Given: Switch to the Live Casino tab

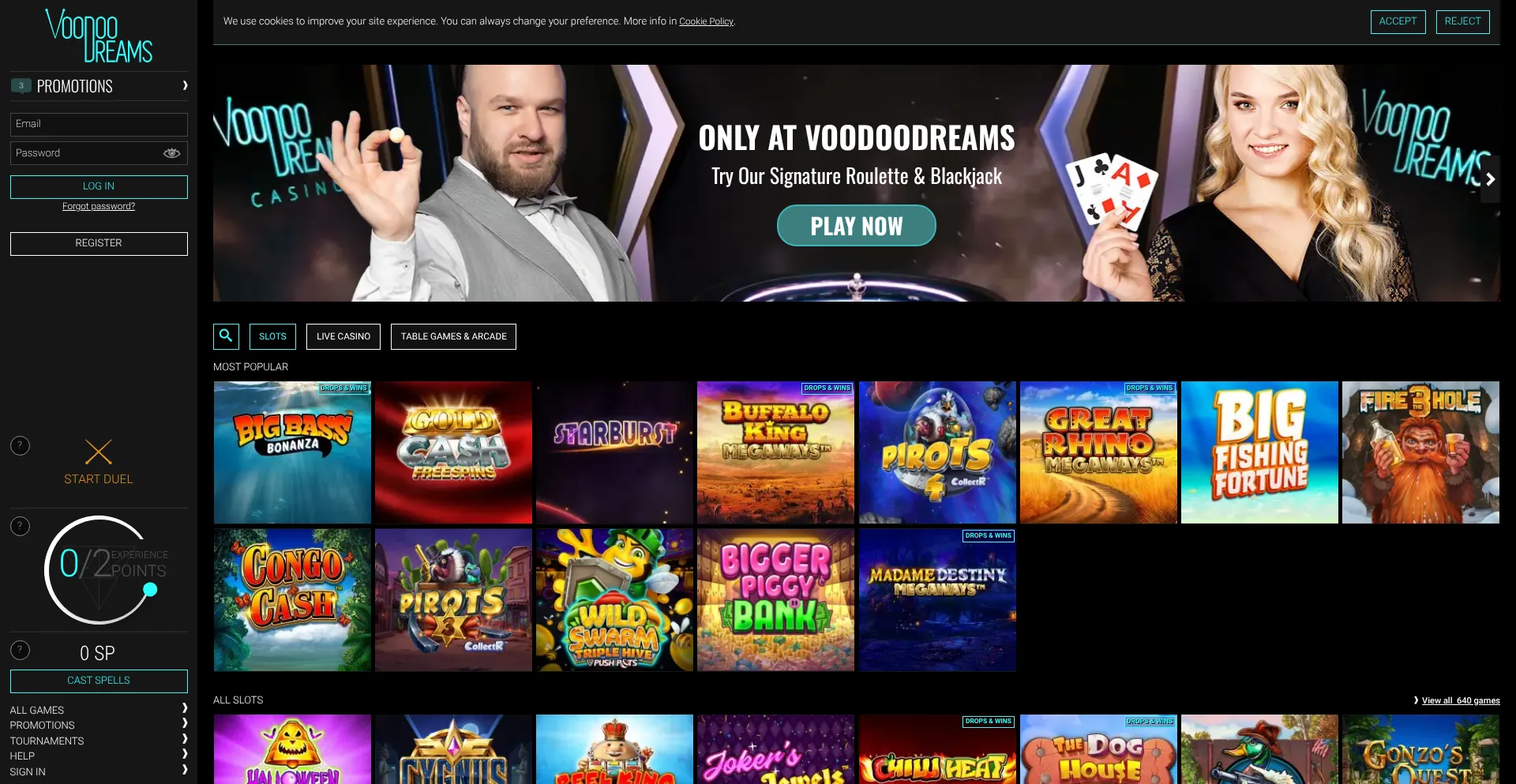Looking at the screenshot, I should pyautogui.click(x=343, y=336).
